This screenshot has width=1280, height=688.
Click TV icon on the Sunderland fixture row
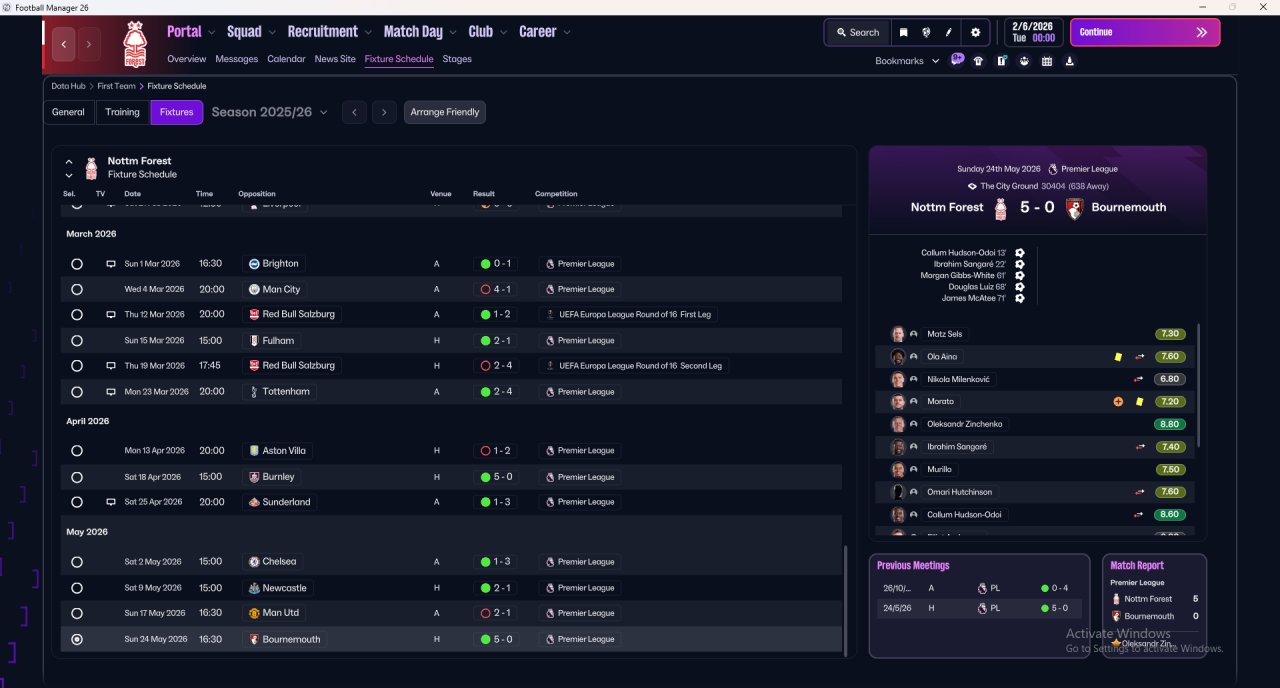[111, 502]
